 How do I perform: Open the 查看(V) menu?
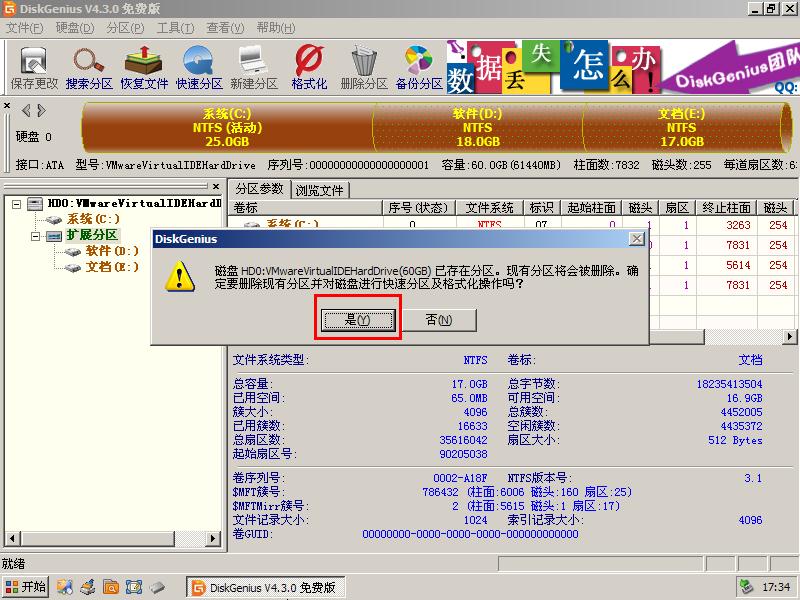(x=225, y=28)
